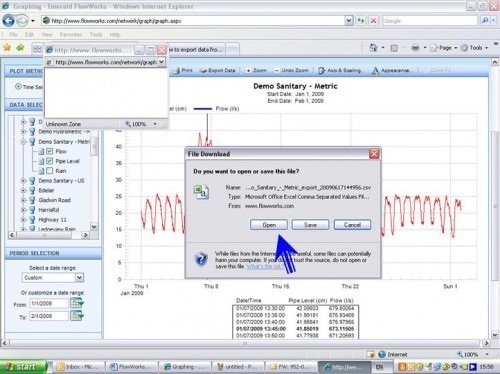Click the search magnifier icon
Screen dimensions: 500x374
click(485, 21)
